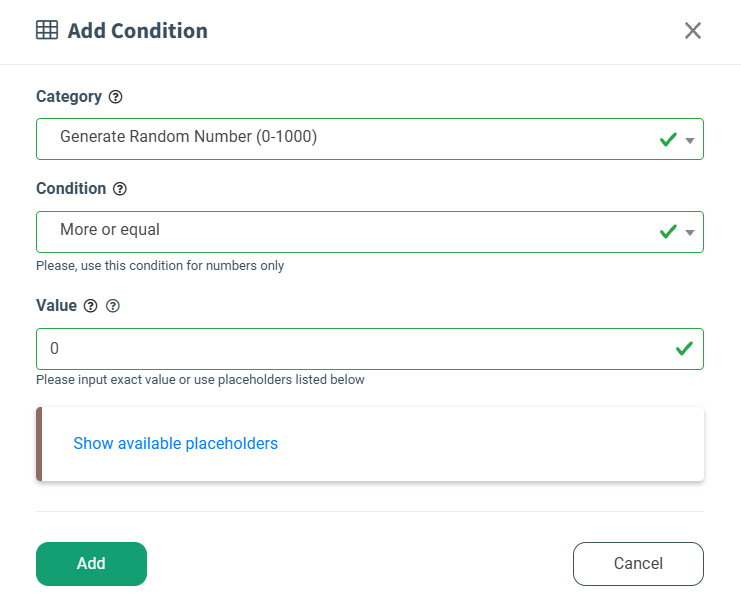The height and width of the screenshot is (612, 741).
Task: Open the help icon beside the Condition label
Action: tap(120, 189)
